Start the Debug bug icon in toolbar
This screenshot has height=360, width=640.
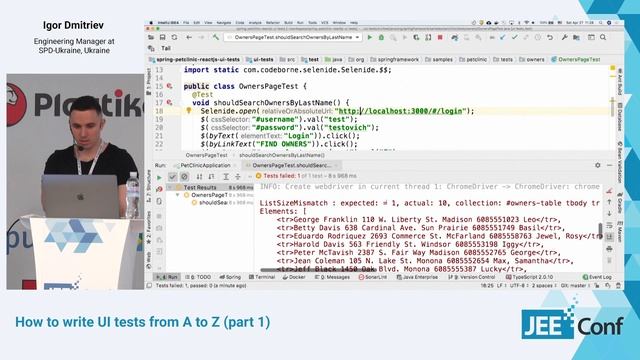(381, 38)
